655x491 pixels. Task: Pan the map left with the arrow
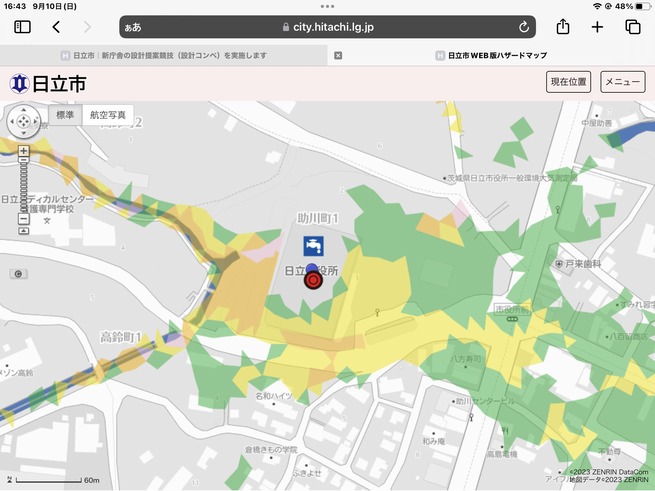[12, 122]
